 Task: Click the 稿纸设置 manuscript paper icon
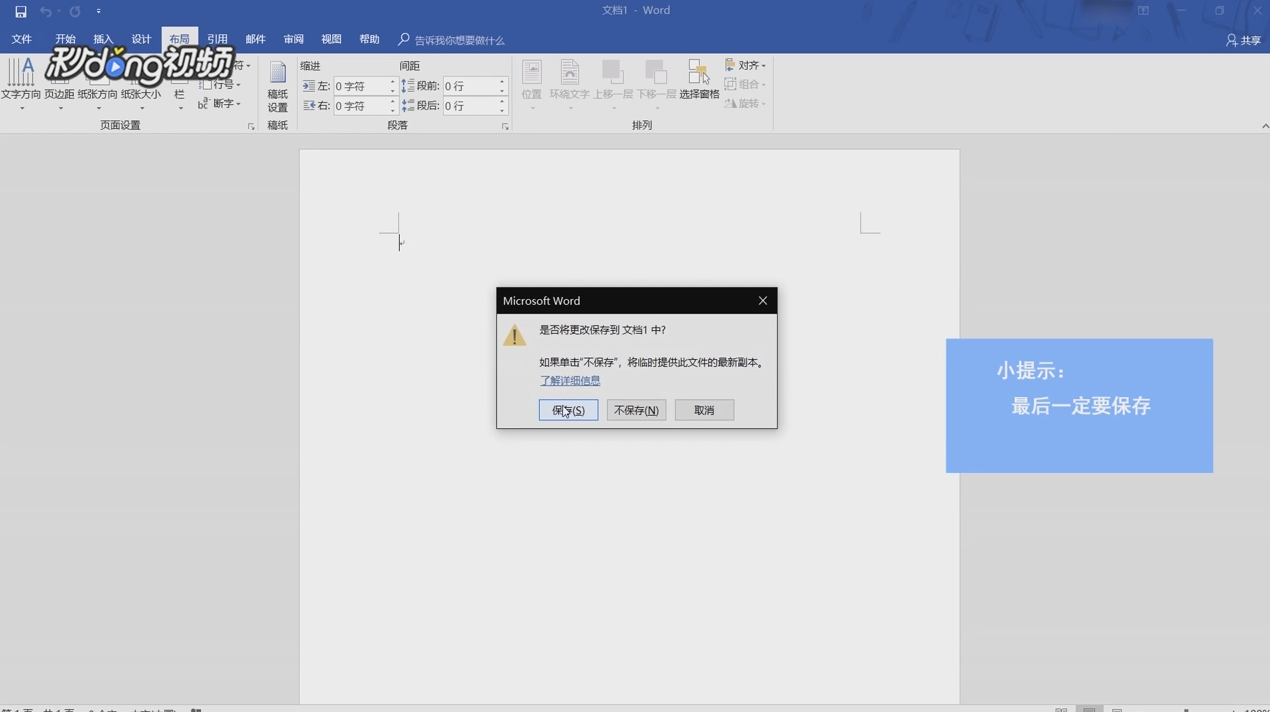coord(278,85)
